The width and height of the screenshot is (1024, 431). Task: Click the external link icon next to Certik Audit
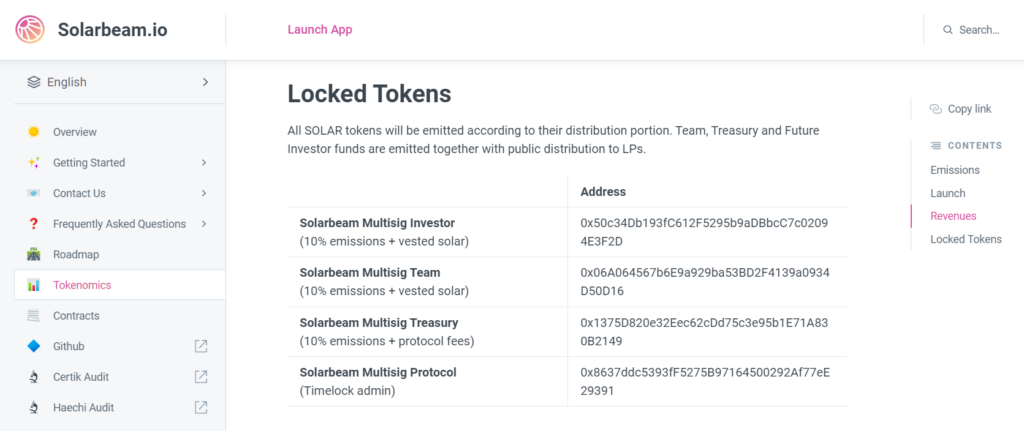pyautogui.click(x=201, y=377)
